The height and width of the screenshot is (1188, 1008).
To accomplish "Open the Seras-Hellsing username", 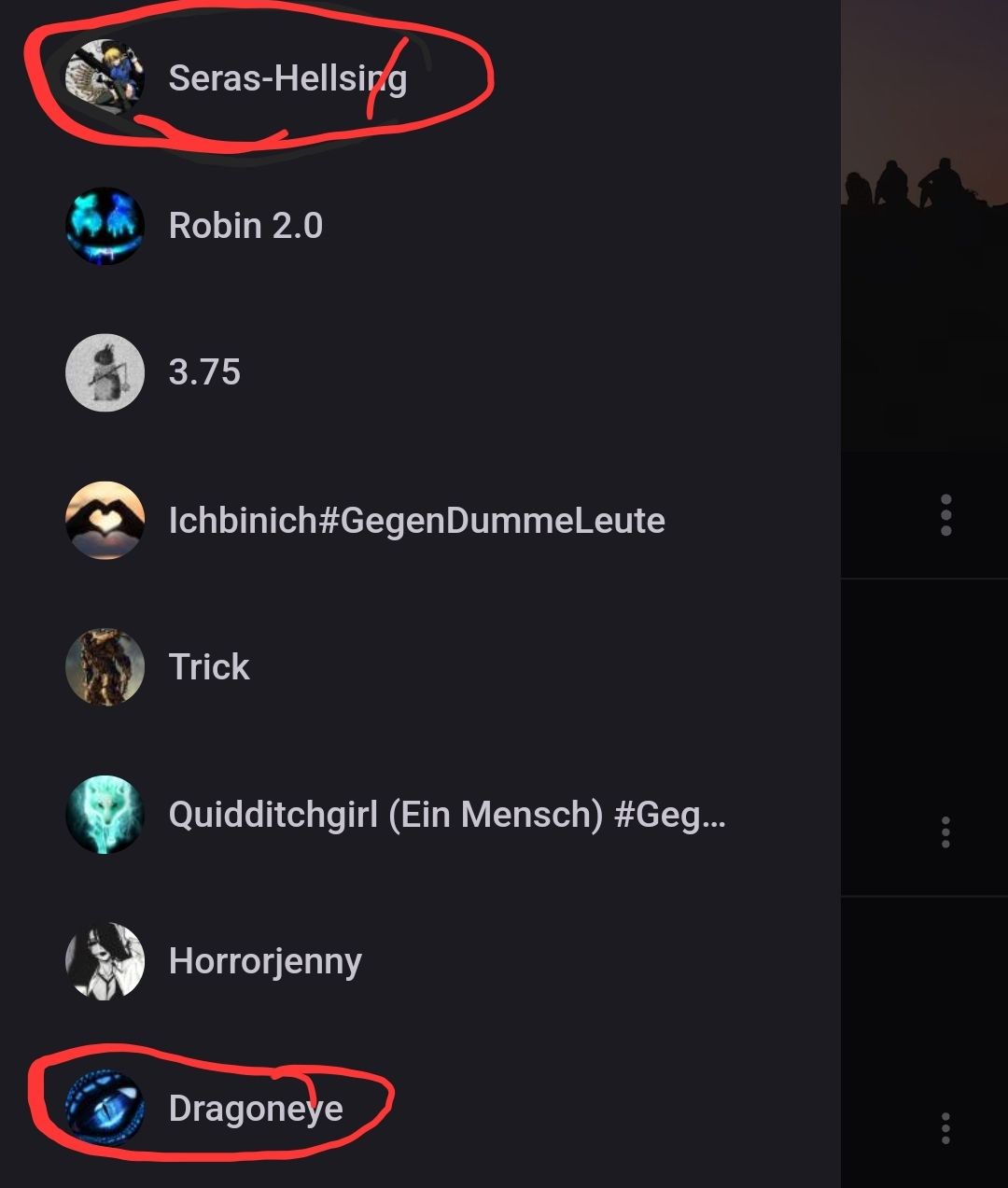I will [x=287, y=78].
